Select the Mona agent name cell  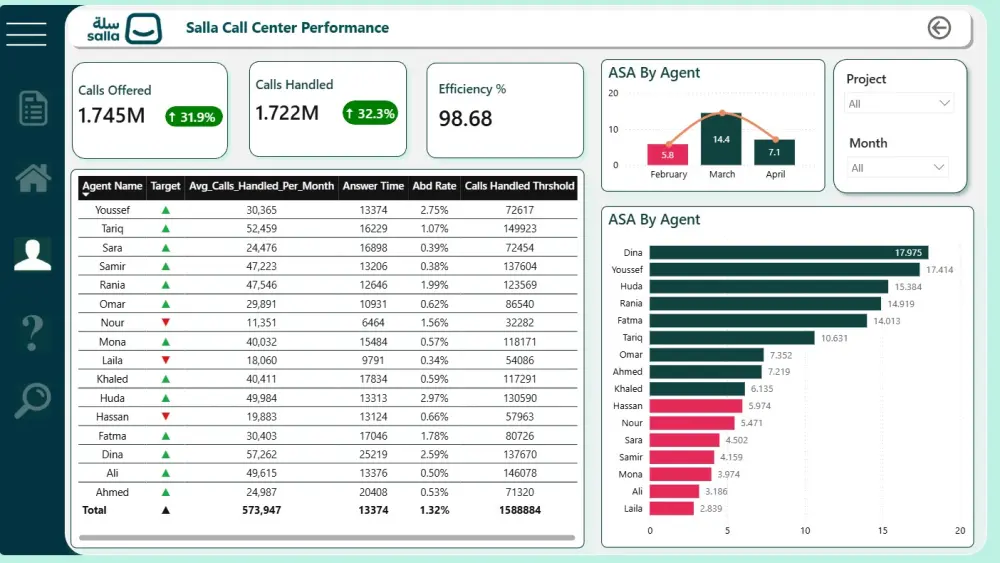[112, 342]
